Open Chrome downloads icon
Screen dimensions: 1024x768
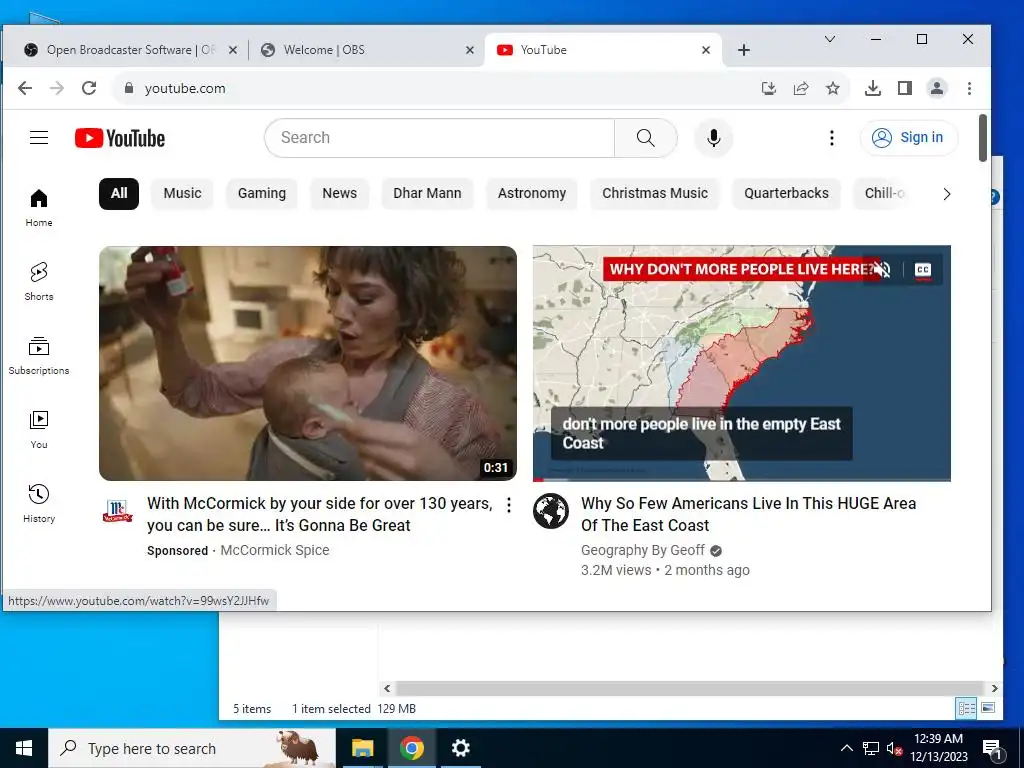coord(872,88)
